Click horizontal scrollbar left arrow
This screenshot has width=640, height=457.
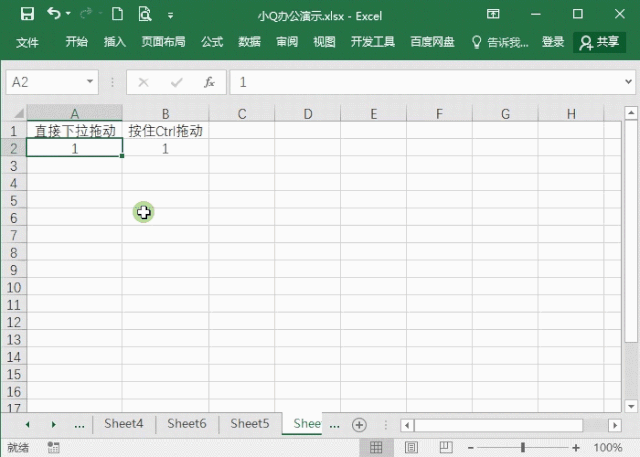[407, 426]
